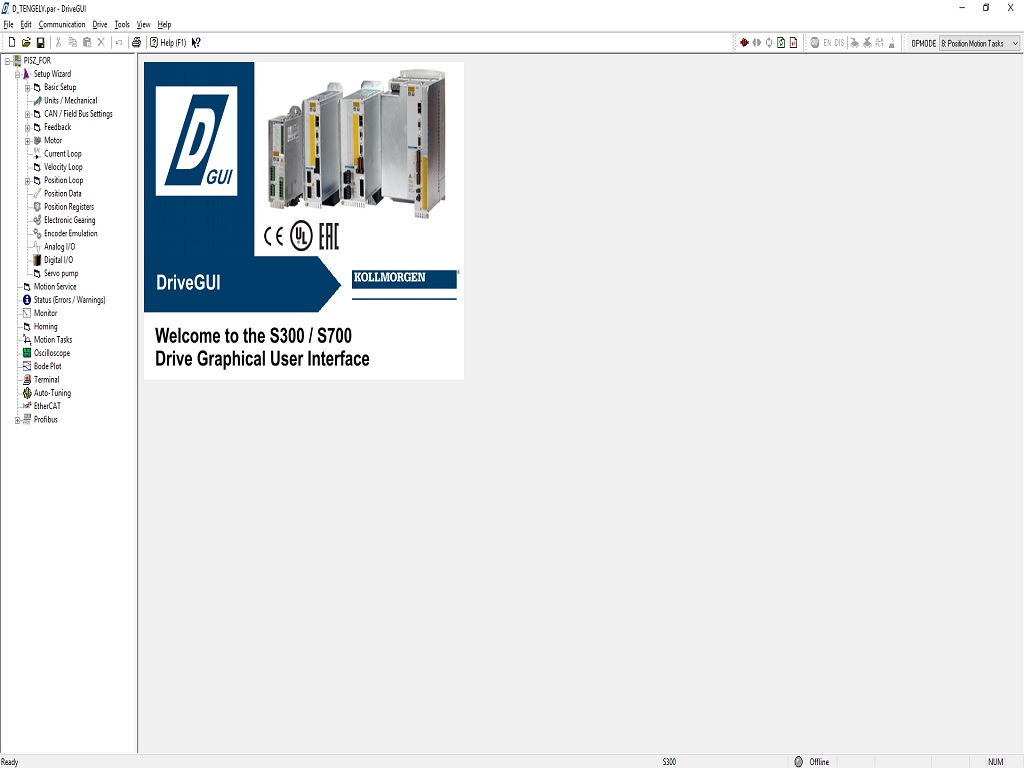Click the Ready text in the status bar
The width and height of the screenshot is (1024, 768).
click(10, 762)
